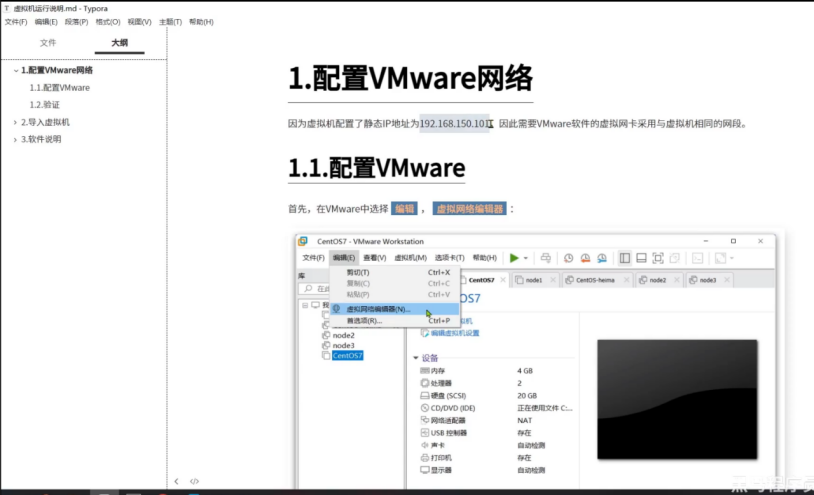Open the 编辑(E) menu in Typora menu bar
The image size is (814, 495).
pyautogui.click(x=46, y=22)
